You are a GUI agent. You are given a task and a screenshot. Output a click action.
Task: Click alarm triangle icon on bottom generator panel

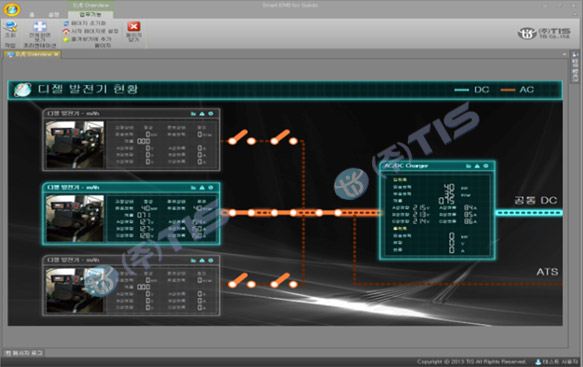coord(202,261)
